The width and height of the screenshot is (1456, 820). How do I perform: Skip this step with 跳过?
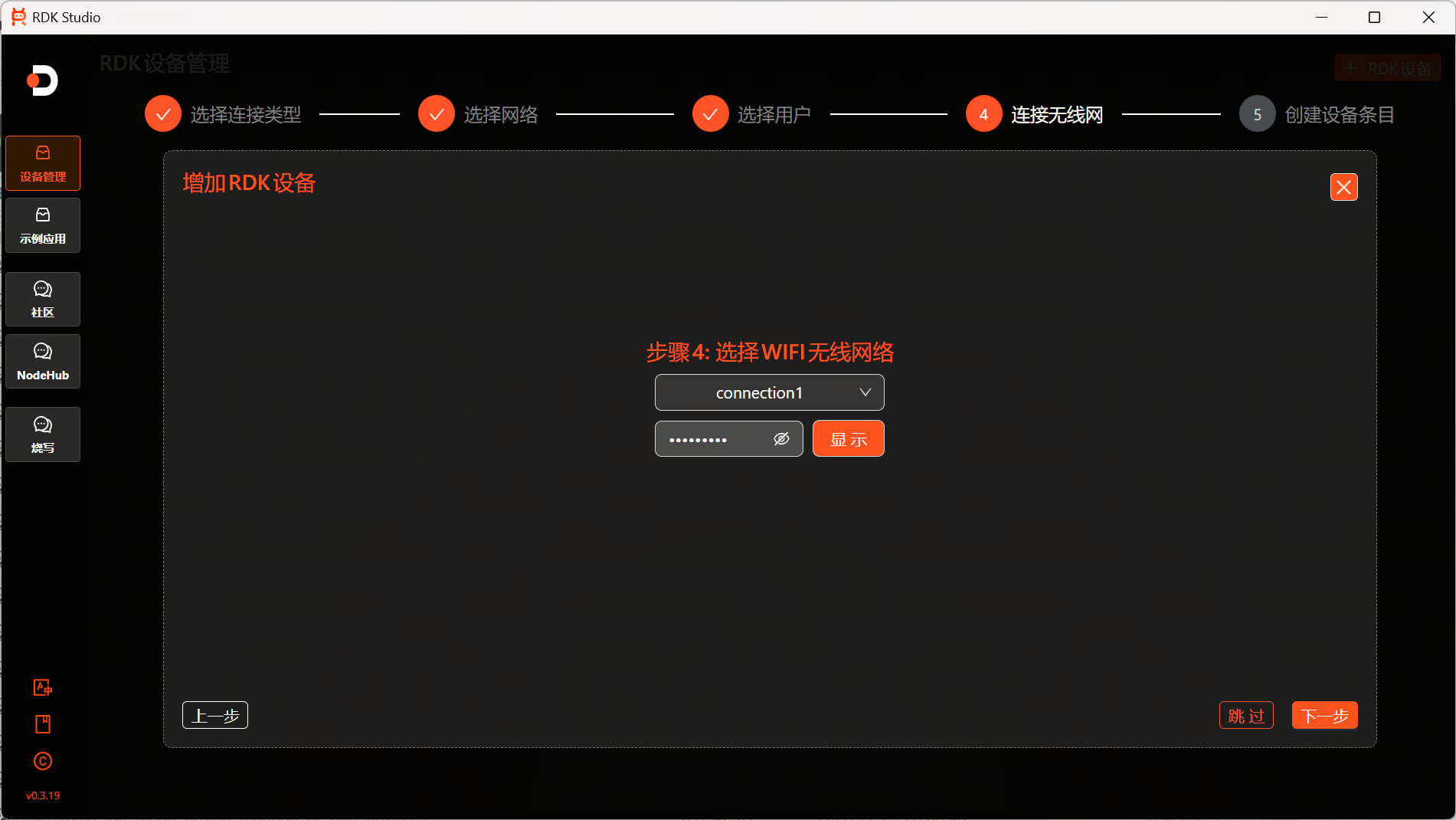pos(1246,716)
